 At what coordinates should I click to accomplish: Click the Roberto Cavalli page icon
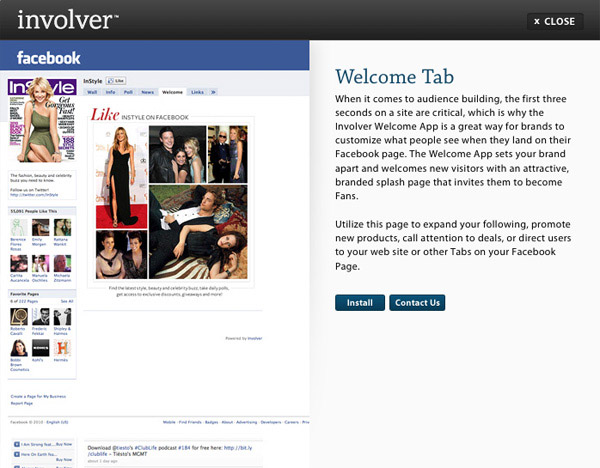point(19,317)
